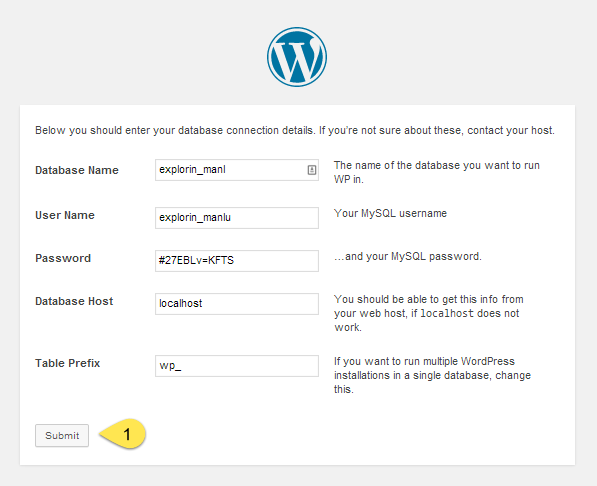The height and width of the screenshot is (486, 597).
Task: Click the Table Prefix label
Action: click(x=67, y=363)
